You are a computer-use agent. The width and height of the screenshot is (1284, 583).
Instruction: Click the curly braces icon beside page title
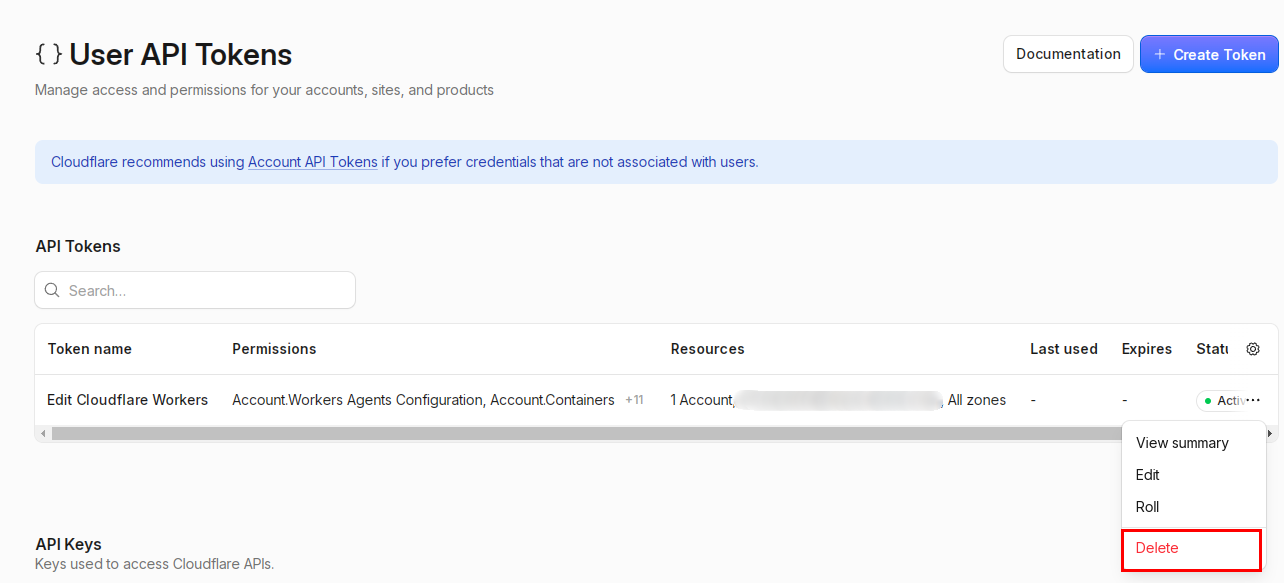click(x=48, y=54)
